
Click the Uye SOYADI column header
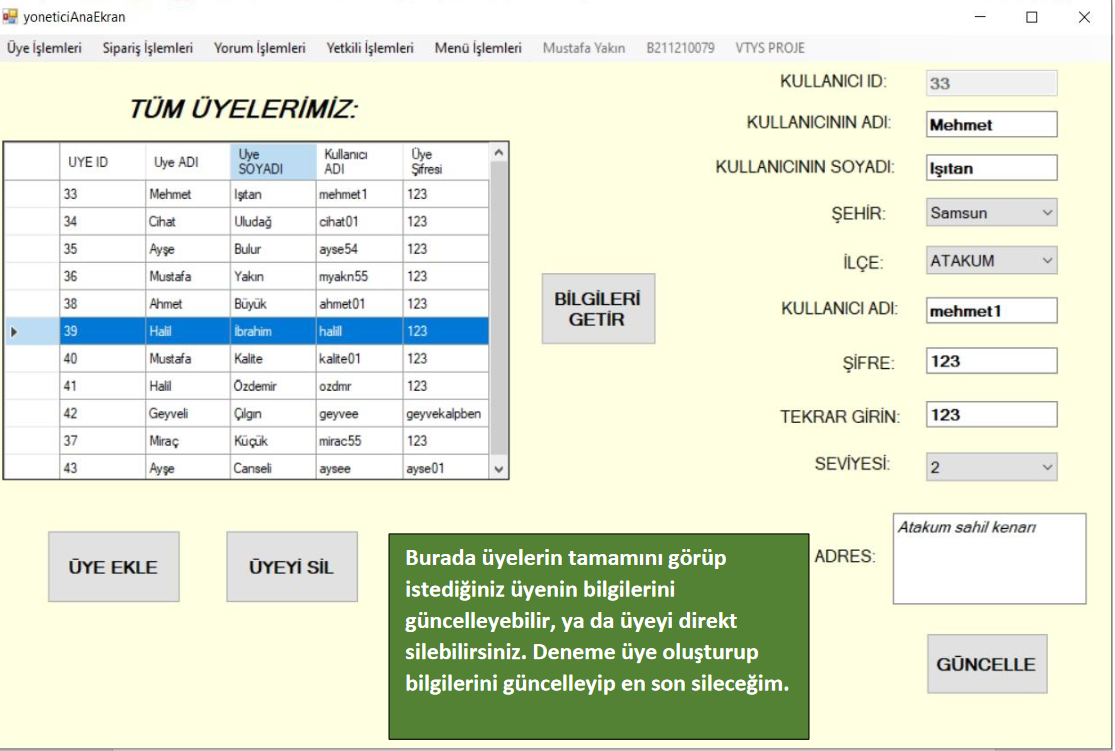point(272,162)
